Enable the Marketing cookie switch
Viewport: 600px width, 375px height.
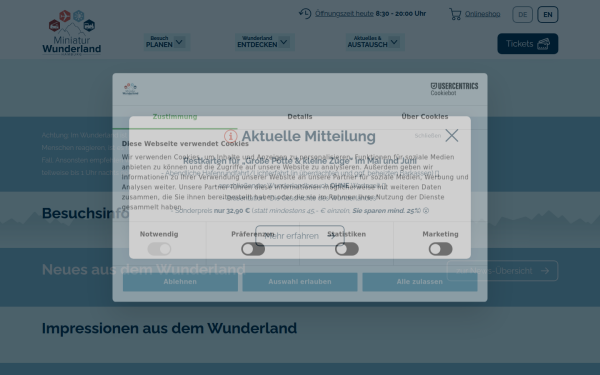pyautogui.click(x=440, y=249)
